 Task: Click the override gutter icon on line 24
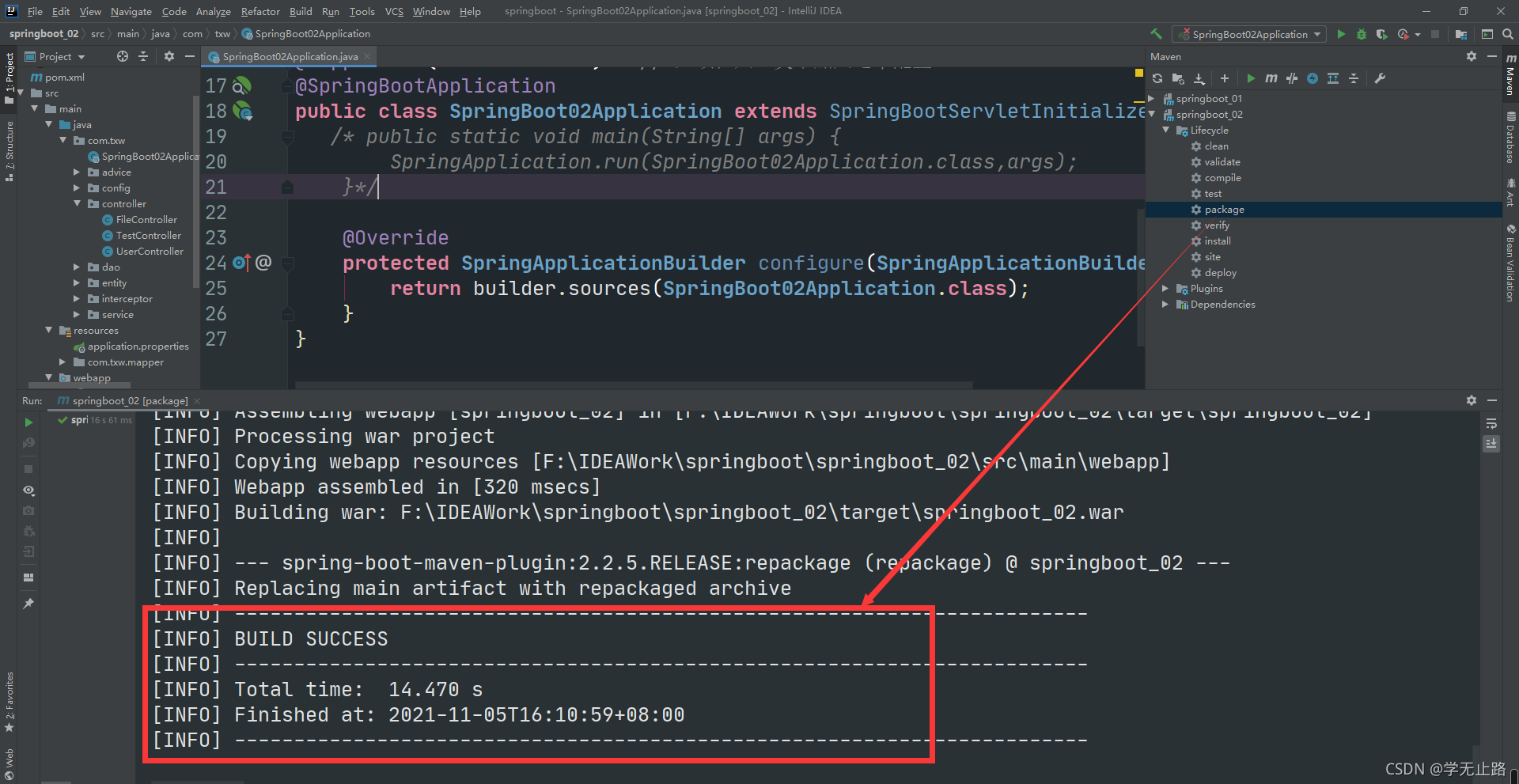pyautogui.click(x=242, y=263)
